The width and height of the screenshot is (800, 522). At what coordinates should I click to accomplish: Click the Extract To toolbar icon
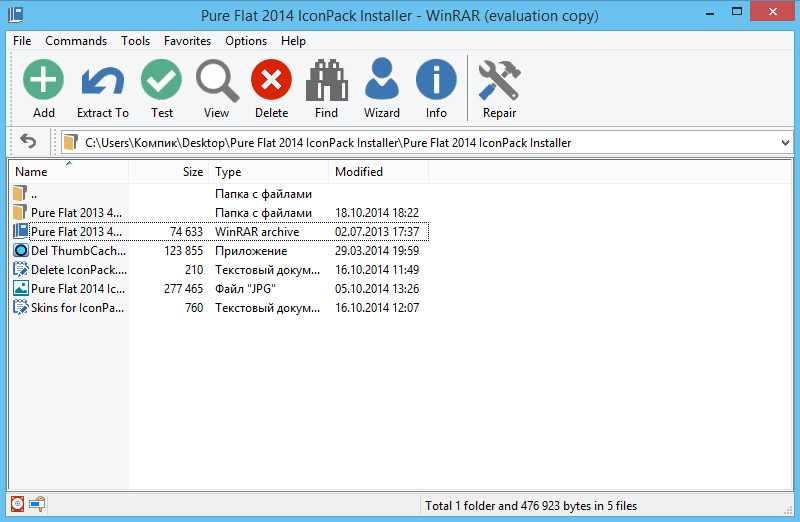103,80
